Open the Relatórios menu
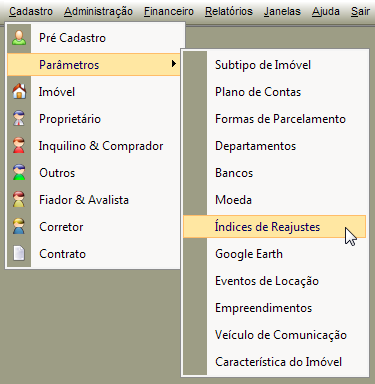The height and width of the screenshot is (384, 375). [229, 12]
